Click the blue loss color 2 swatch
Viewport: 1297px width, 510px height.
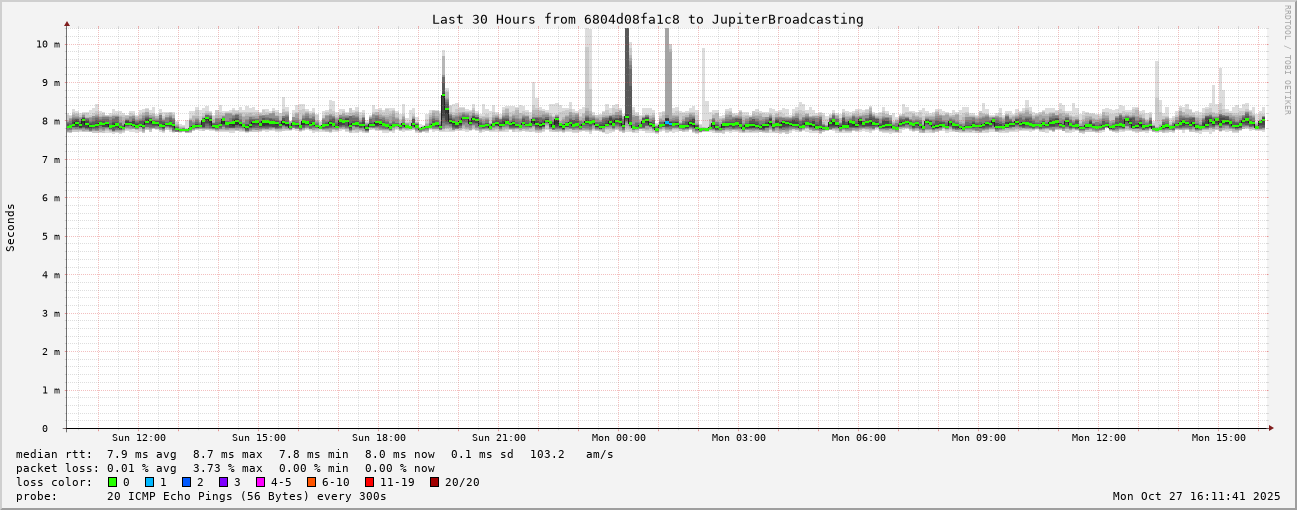pyautogui.click(x=186, y=482)
